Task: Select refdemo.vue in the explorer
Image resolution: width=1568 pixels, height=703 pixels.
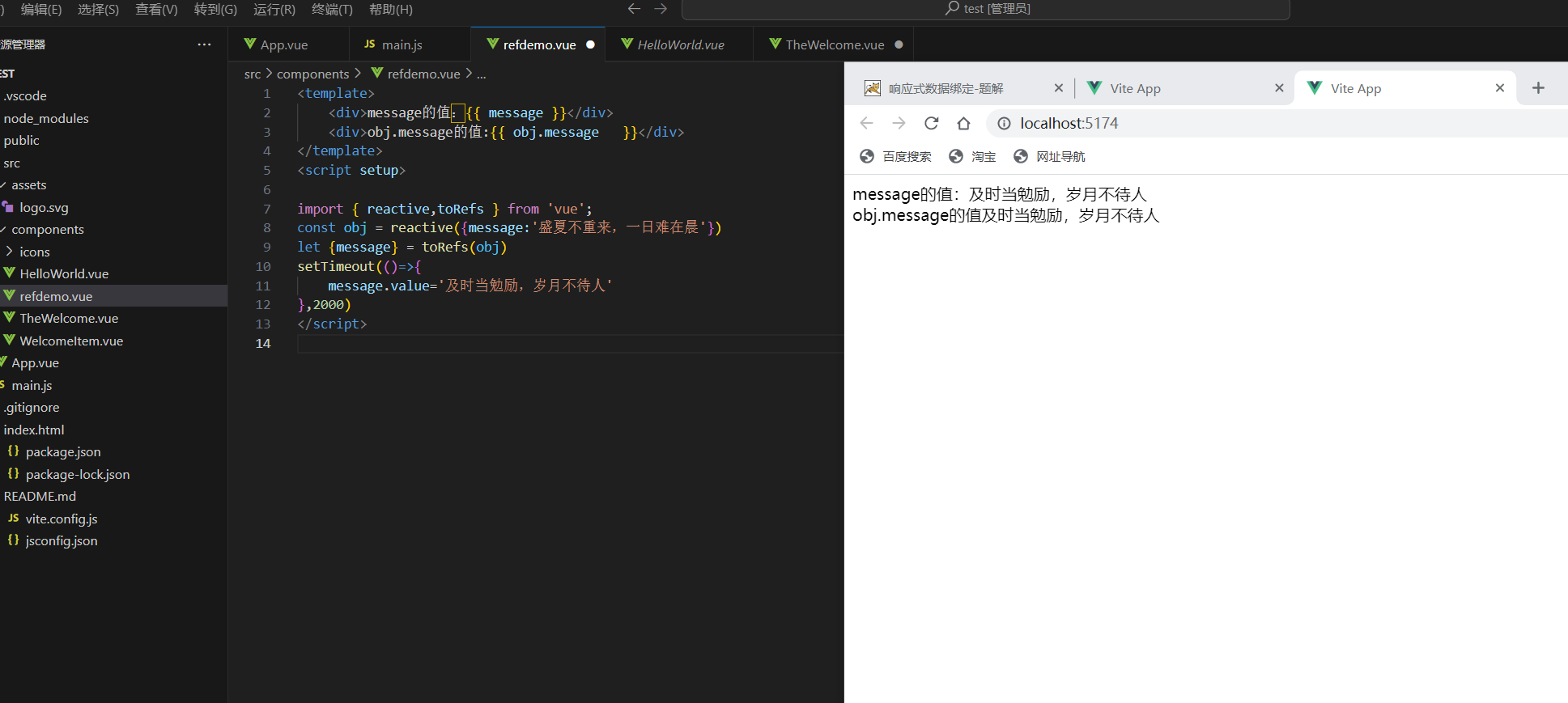Action: pyautogui.click(x=113, y=296)
